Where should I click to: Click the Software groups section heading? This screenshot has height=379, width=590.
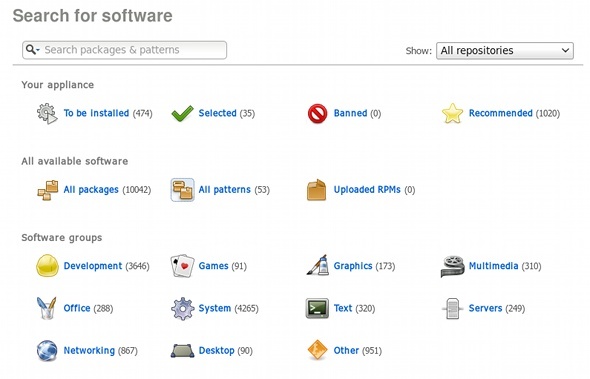click(x=62, y=238)
